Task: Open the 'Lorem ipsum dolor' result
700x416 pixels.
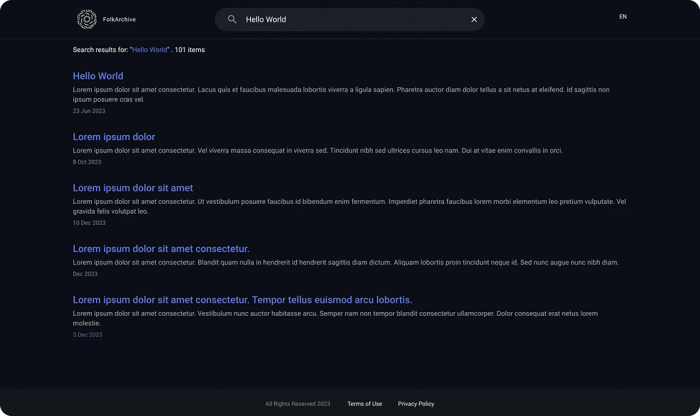Action: click(114, 137)
